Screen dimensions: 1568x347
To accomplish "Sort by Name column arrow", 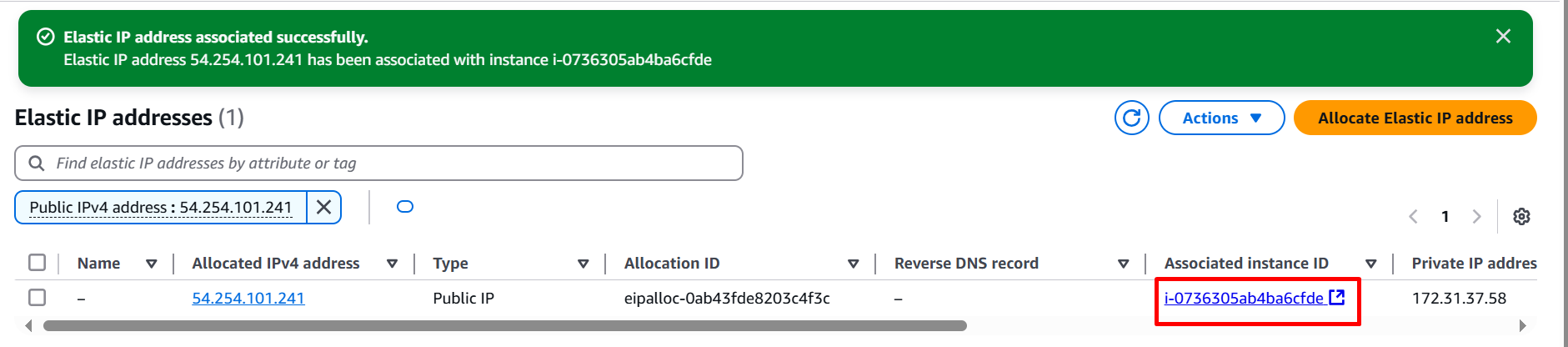I will pyautogui.click(x=152, y=264).
